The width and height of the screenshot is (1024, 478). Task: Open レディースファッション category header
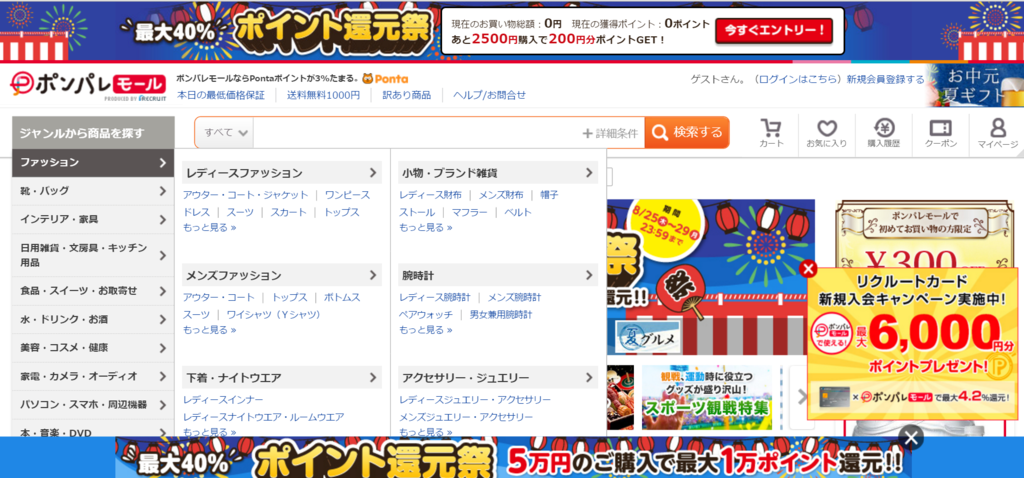click(282, 173)
